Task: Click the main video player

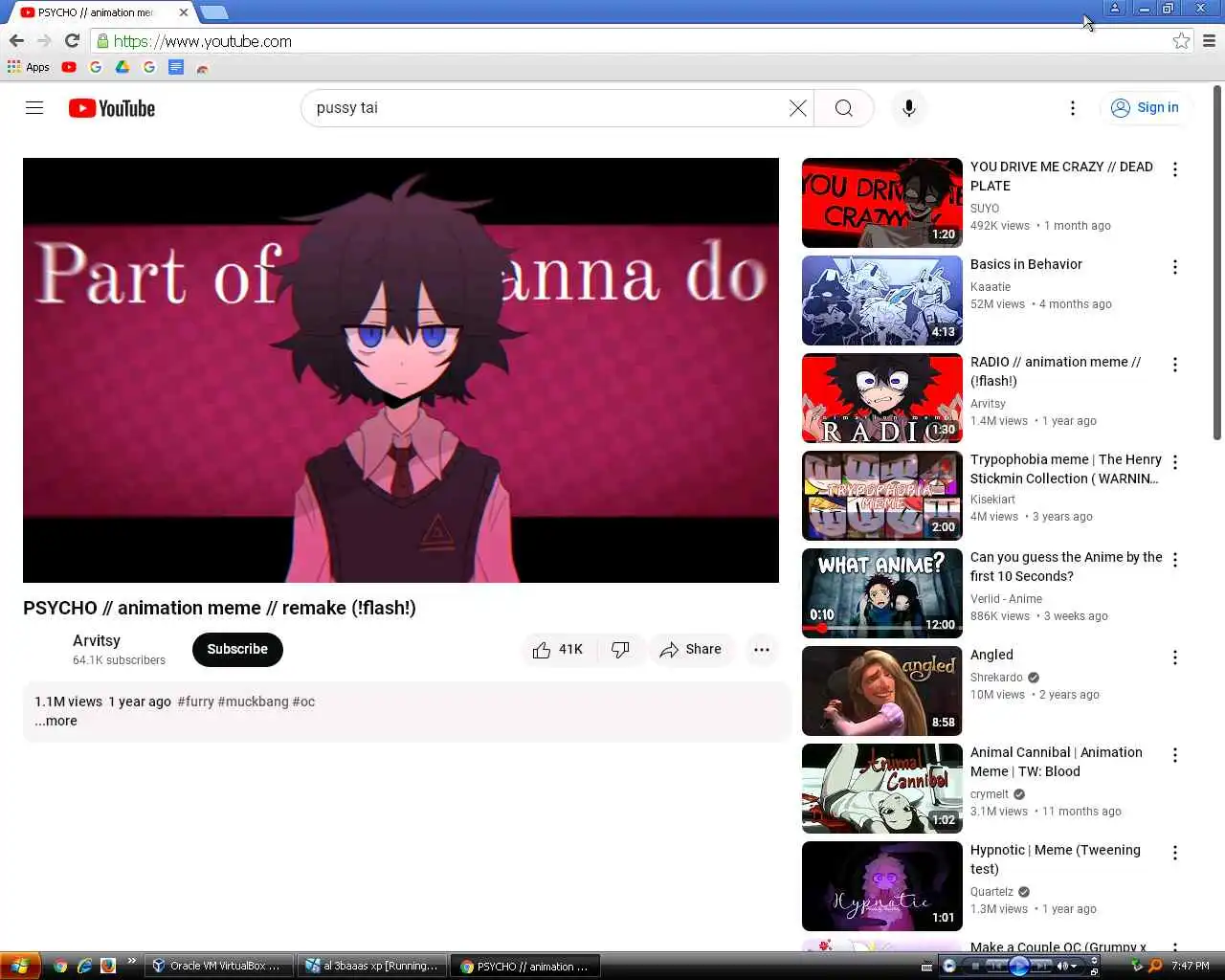Action: point(401,370)
